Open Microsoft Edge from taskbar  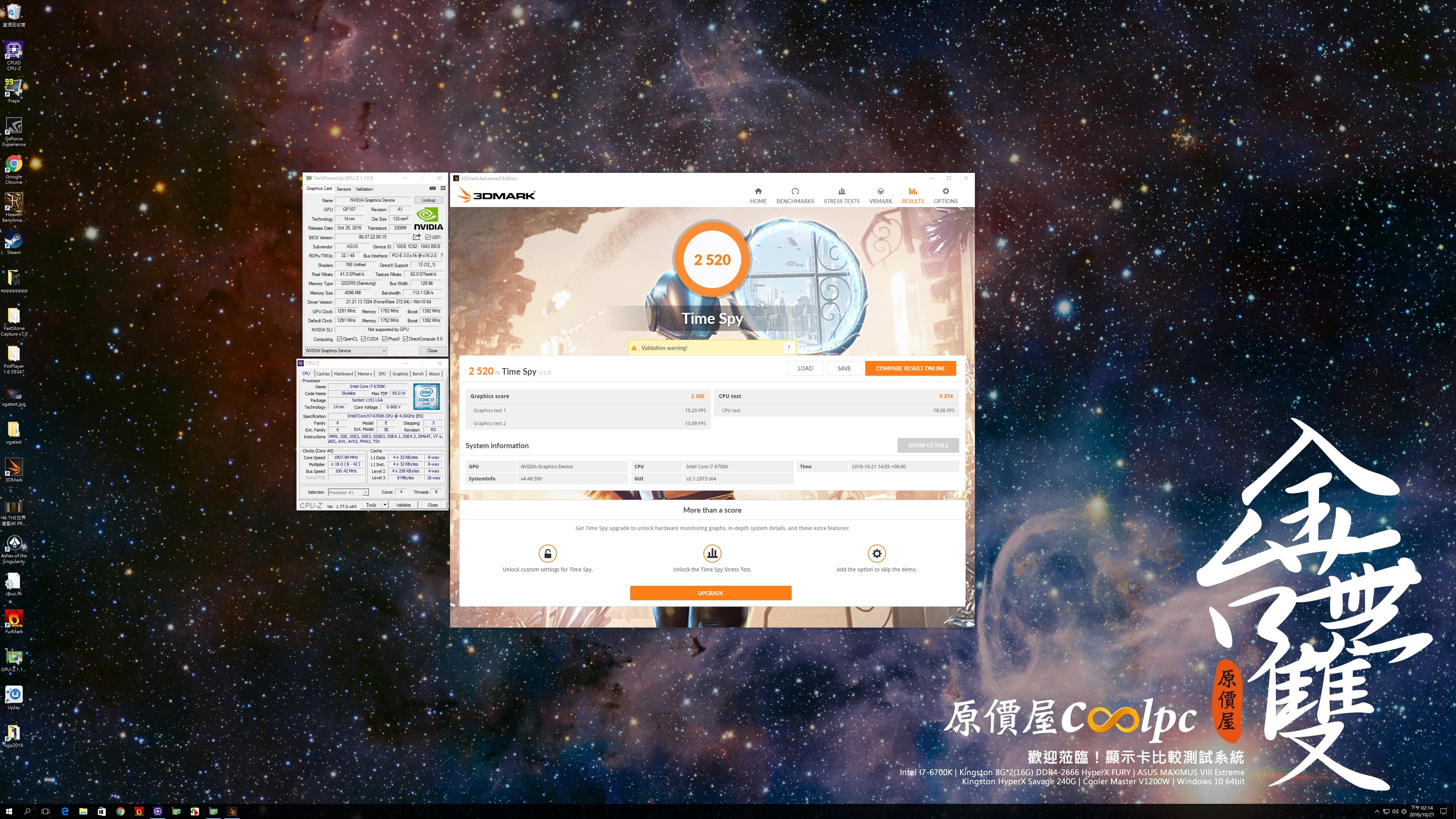coord(64,811)
